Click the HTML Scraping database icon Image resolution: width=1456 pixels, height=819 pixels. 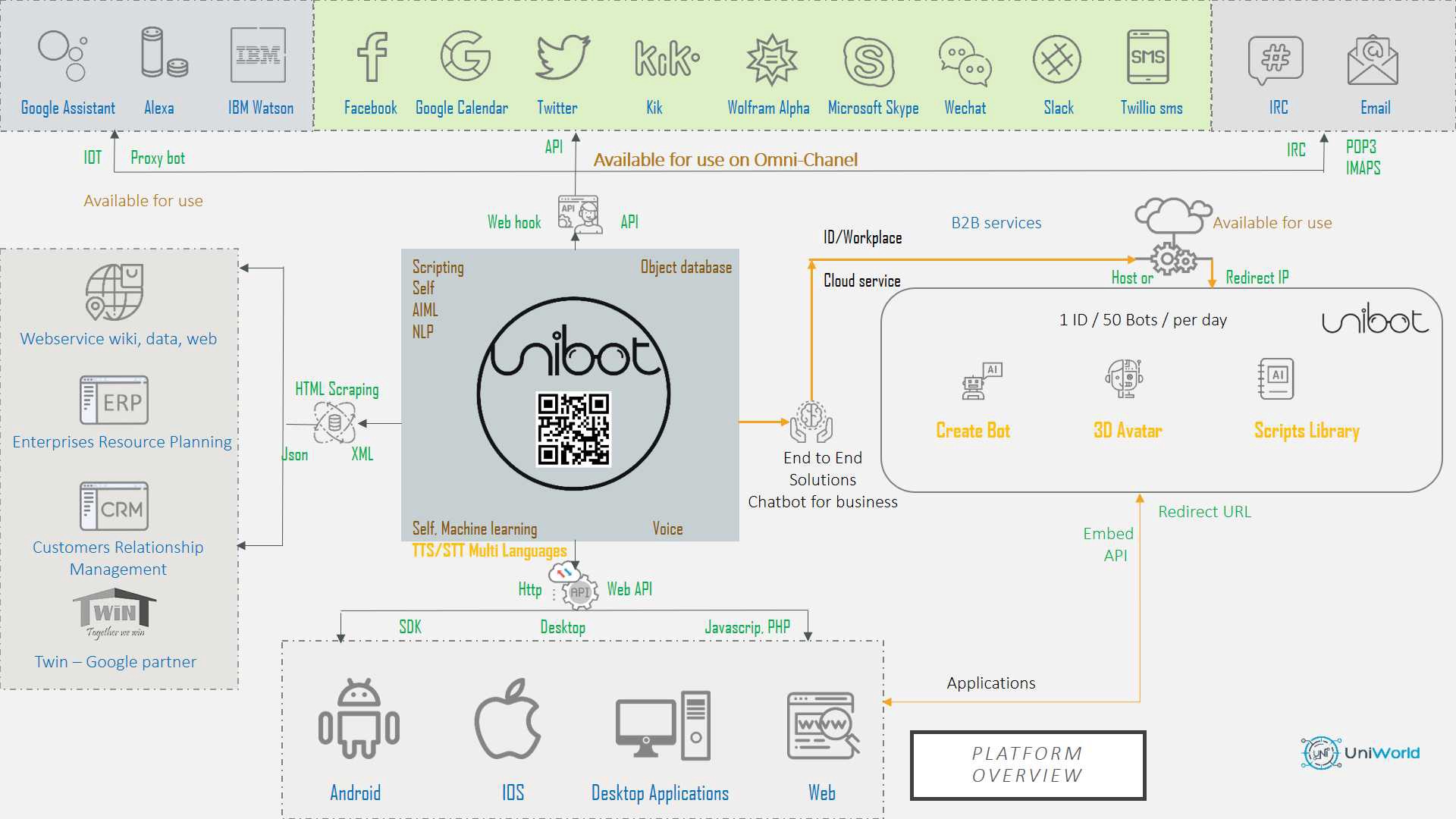pos(334,422)
